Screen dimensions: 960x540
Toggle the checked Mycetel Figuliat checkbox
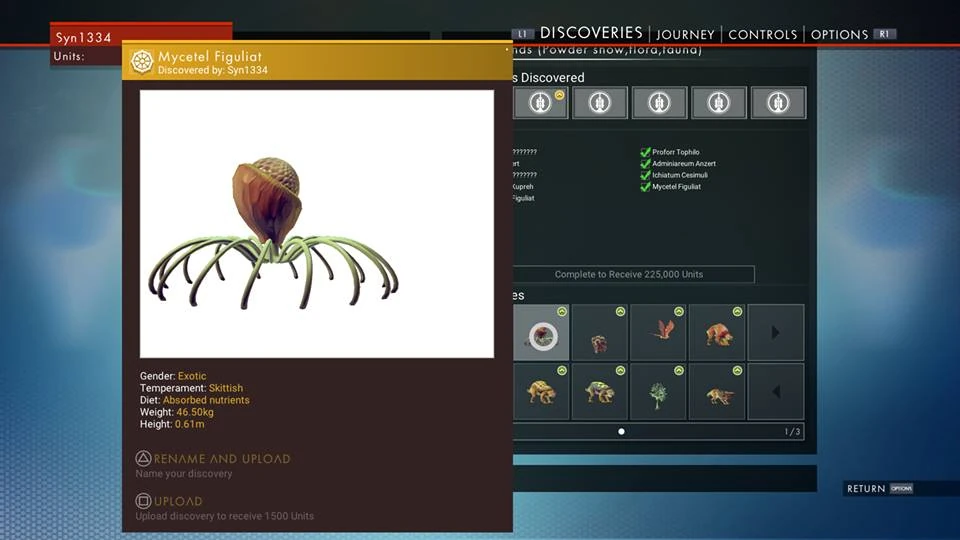tap(645, 187)
